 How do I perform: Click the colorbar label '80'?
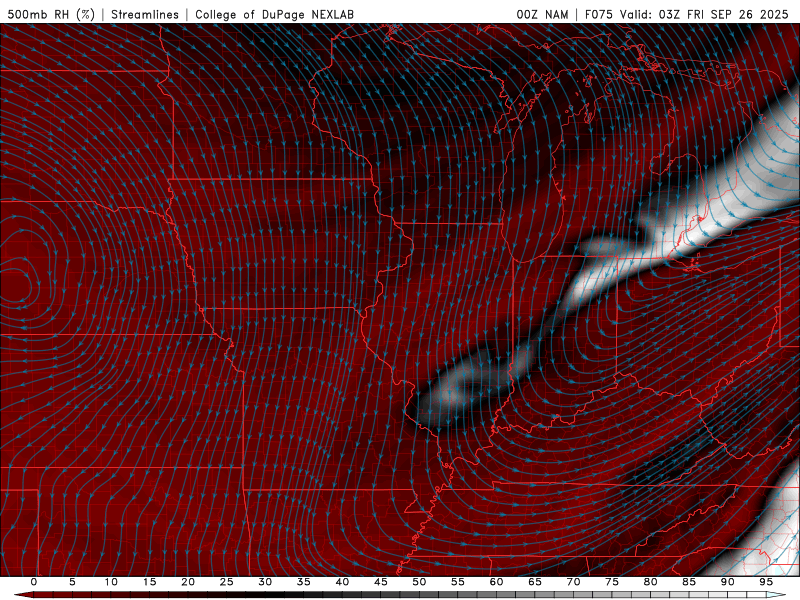tap(651, 582)
